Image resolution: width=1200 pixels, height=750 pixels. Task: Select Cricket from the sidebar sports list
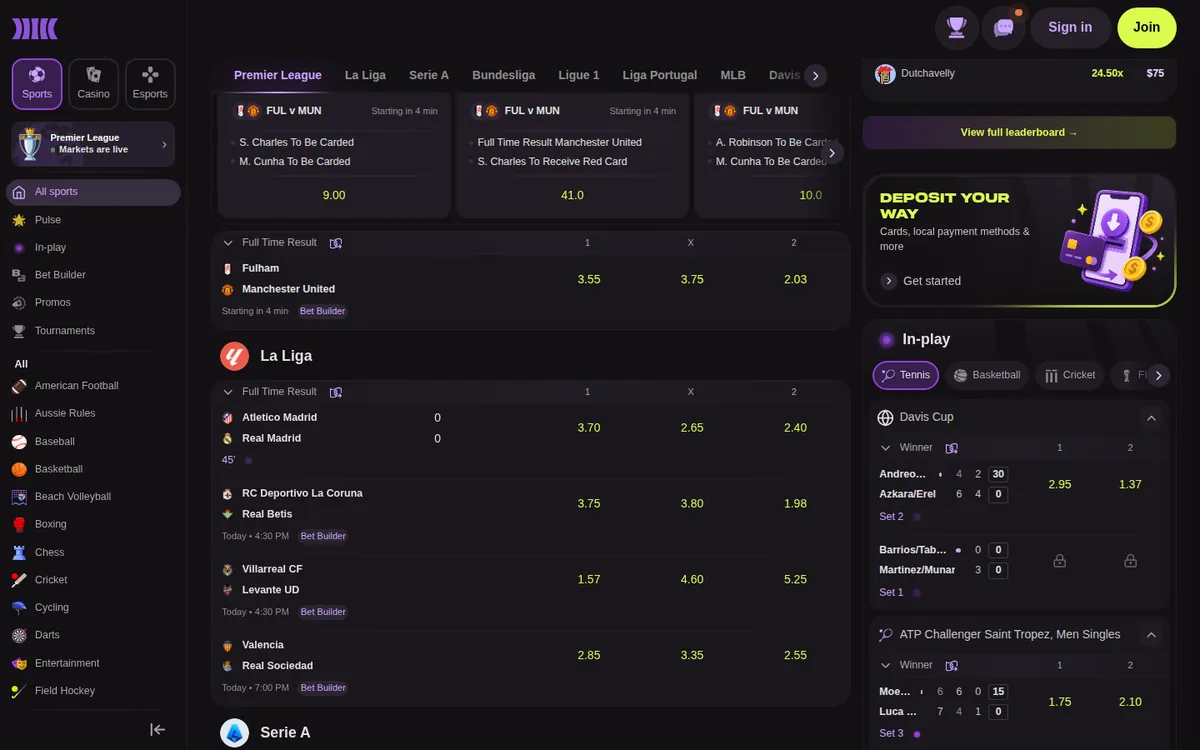coord(51,580)
